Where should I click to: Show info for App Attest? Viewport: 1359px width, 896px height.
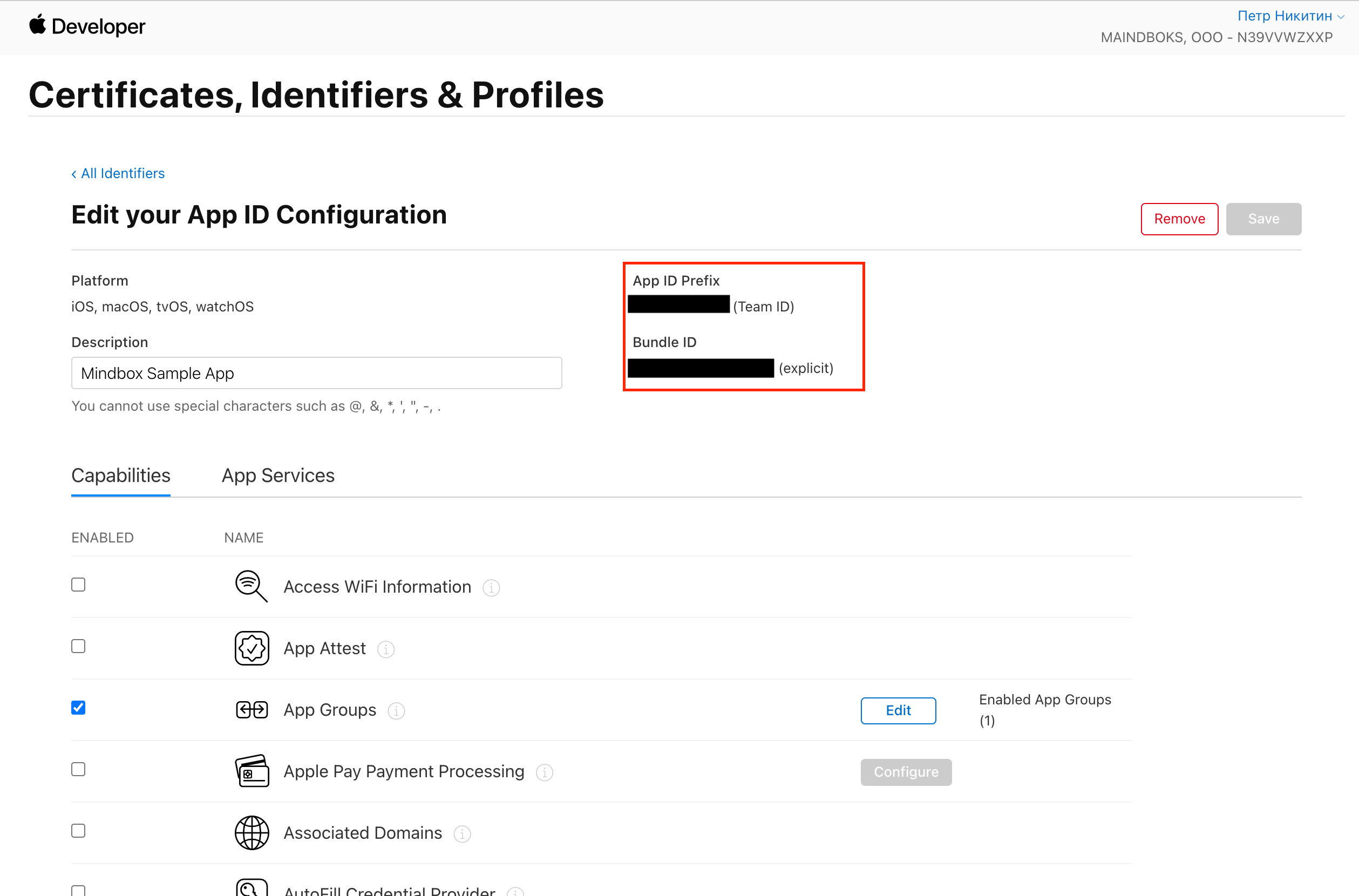[385, 649]
